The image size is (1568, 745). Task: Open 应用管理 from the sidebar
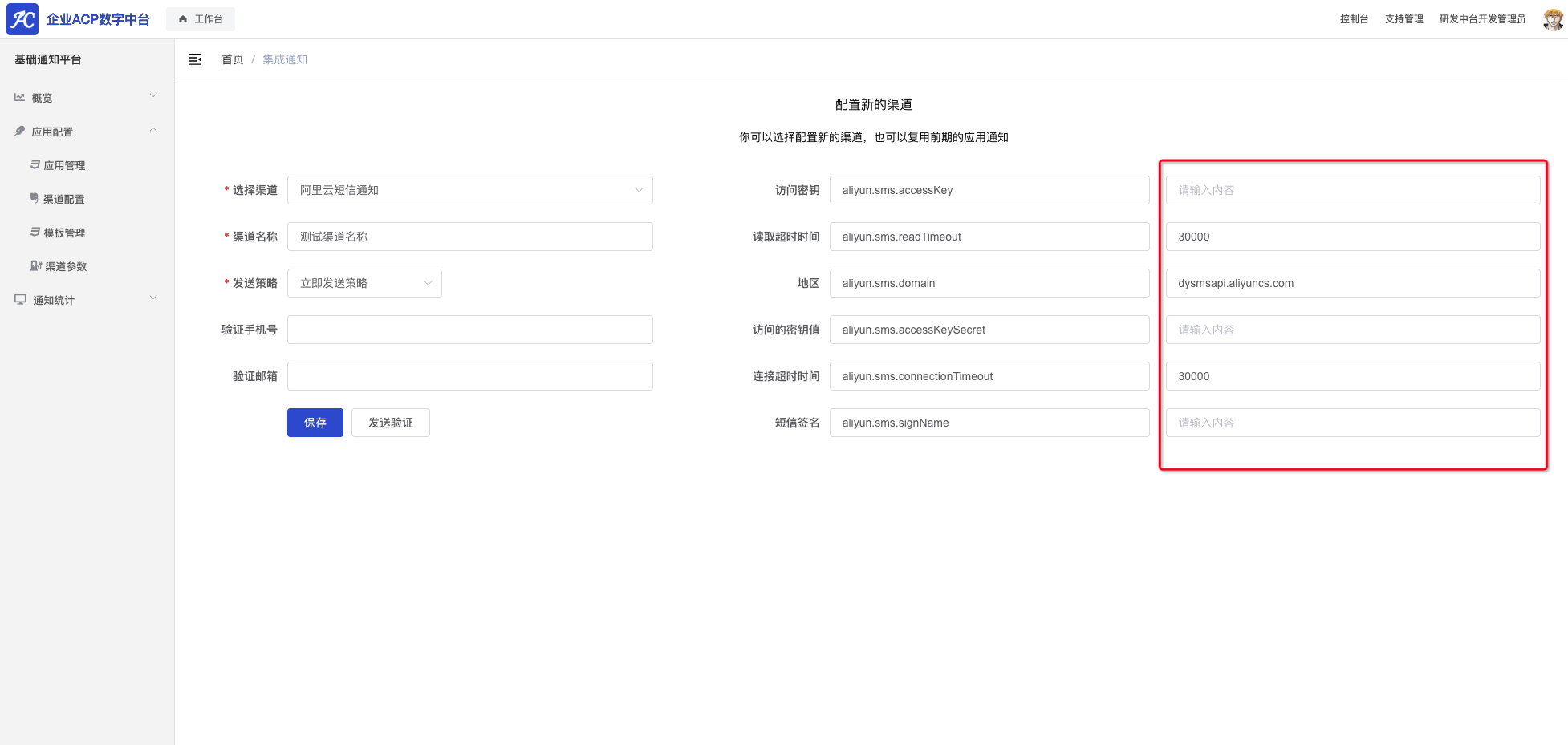[x=64, y=165]
